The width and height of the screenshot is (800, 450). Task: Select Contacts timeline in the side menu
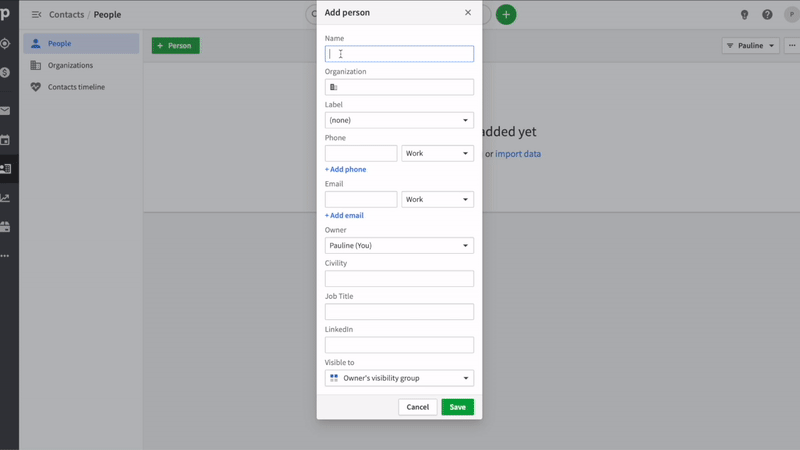(x=76, y=87)
